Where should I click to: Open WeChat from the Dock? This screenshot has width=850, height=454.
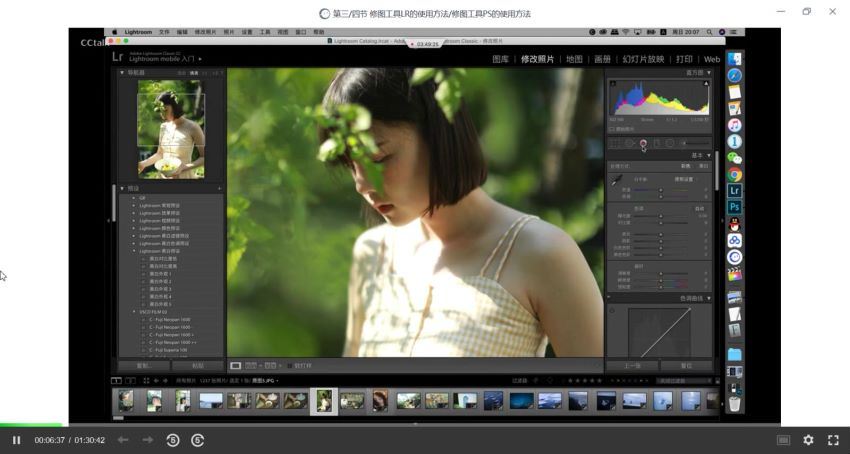point(735,158)
